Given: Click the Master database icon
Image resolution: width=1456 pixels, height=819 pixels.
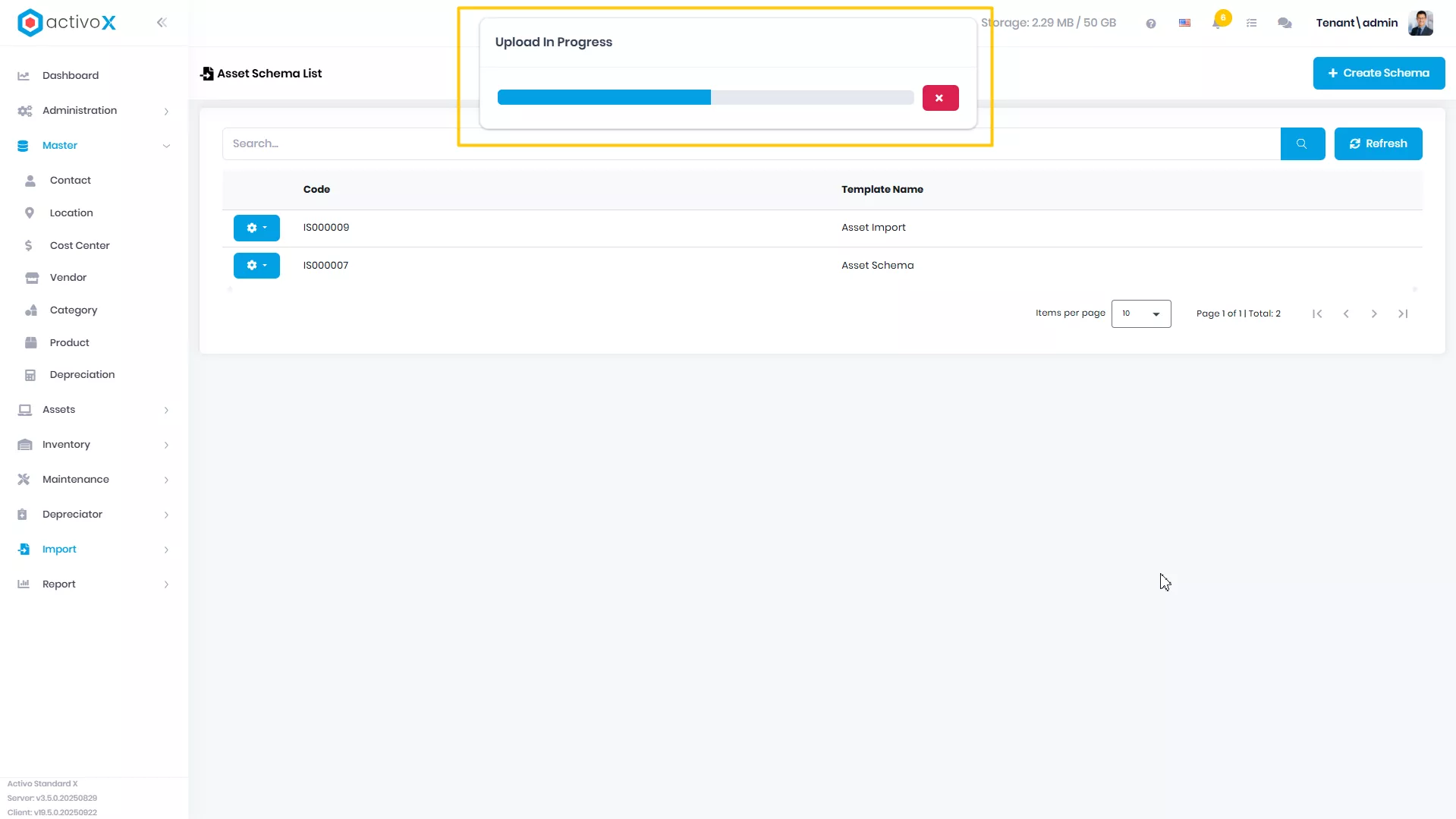Looking at the screenshot, I should pos(23,146).
